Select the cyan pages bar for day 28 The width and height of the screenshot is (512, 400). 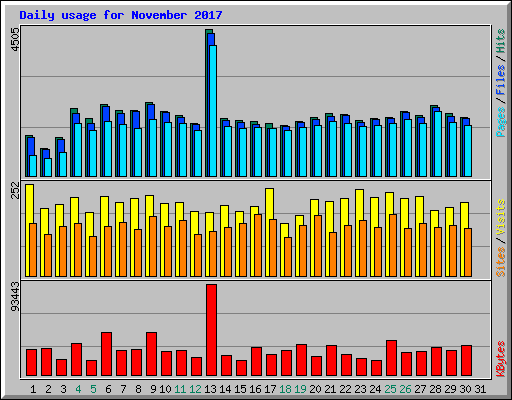point(438,144)
